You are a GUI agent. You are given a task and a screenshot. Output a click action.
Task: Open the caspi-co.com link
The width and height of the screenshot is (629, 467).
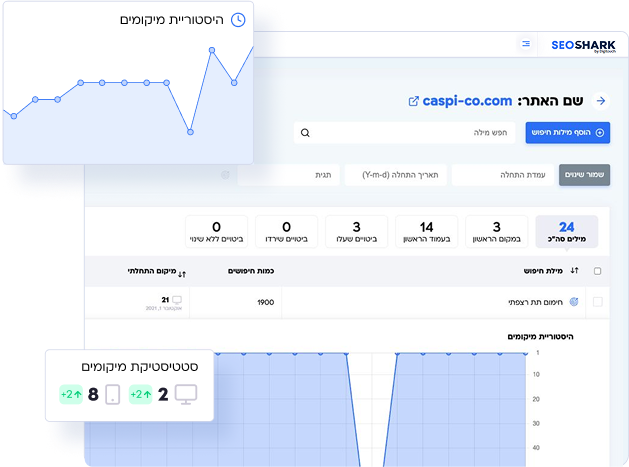coord(467,101)
